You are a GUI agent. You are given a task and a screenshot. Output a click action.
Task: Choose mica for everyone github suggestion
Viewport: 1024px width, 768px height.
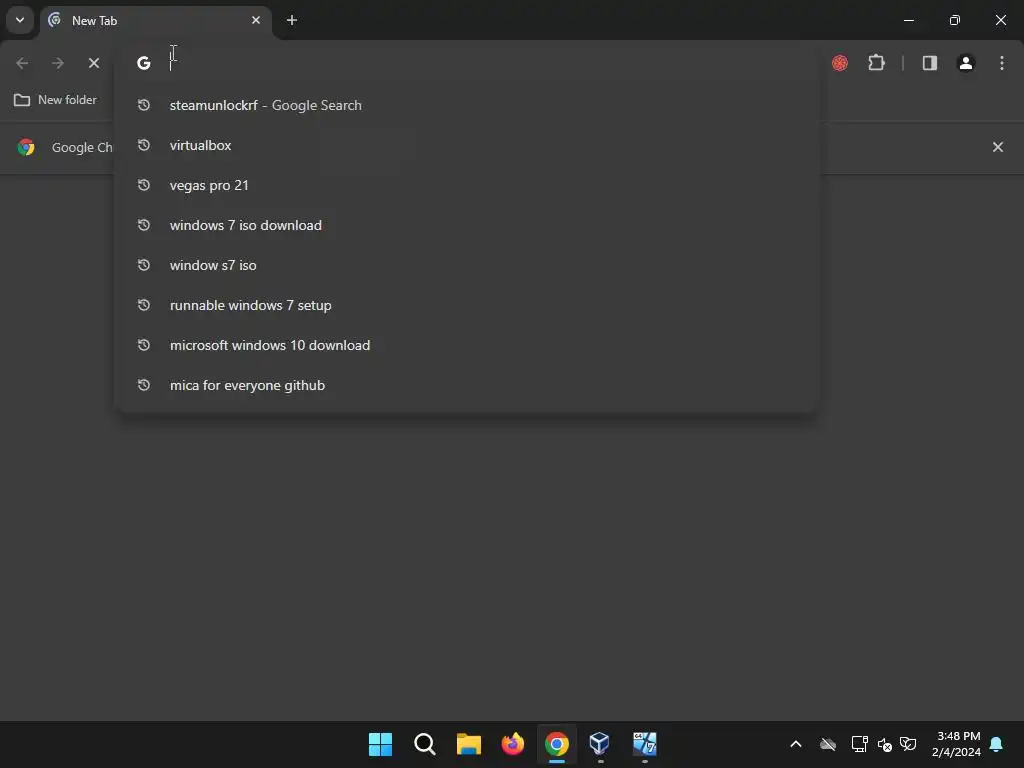[466, 385]
